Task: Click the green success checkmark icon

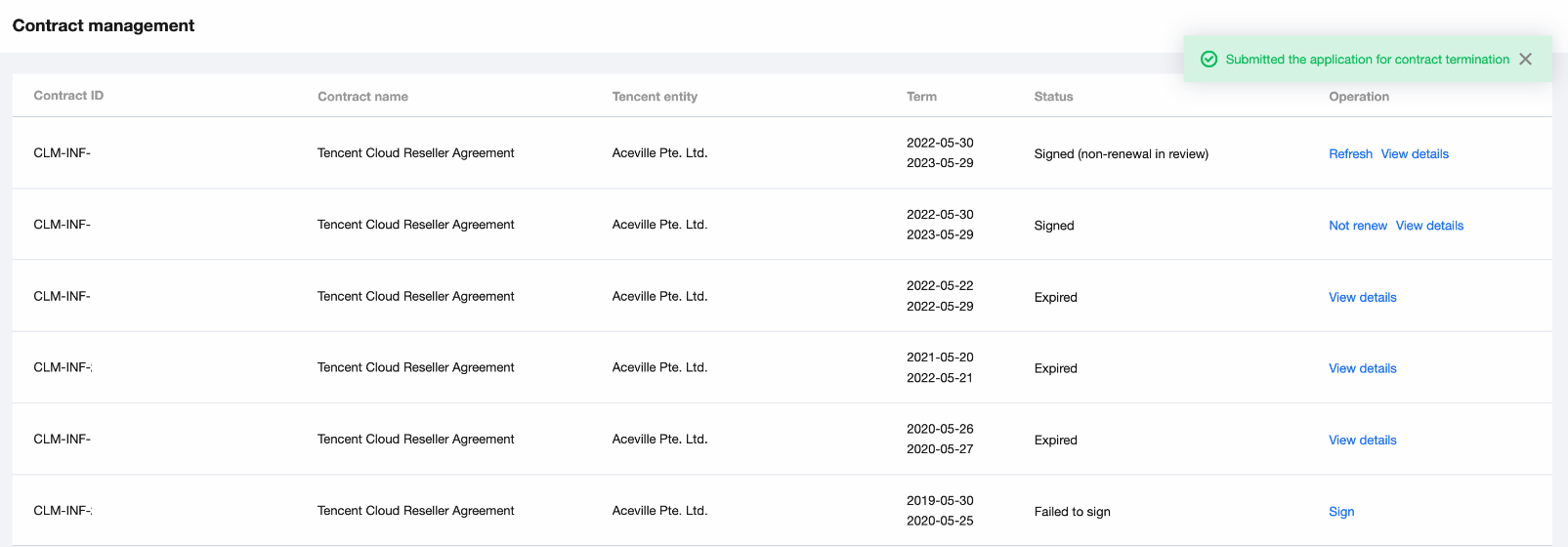Action: tap(1208, 60)
